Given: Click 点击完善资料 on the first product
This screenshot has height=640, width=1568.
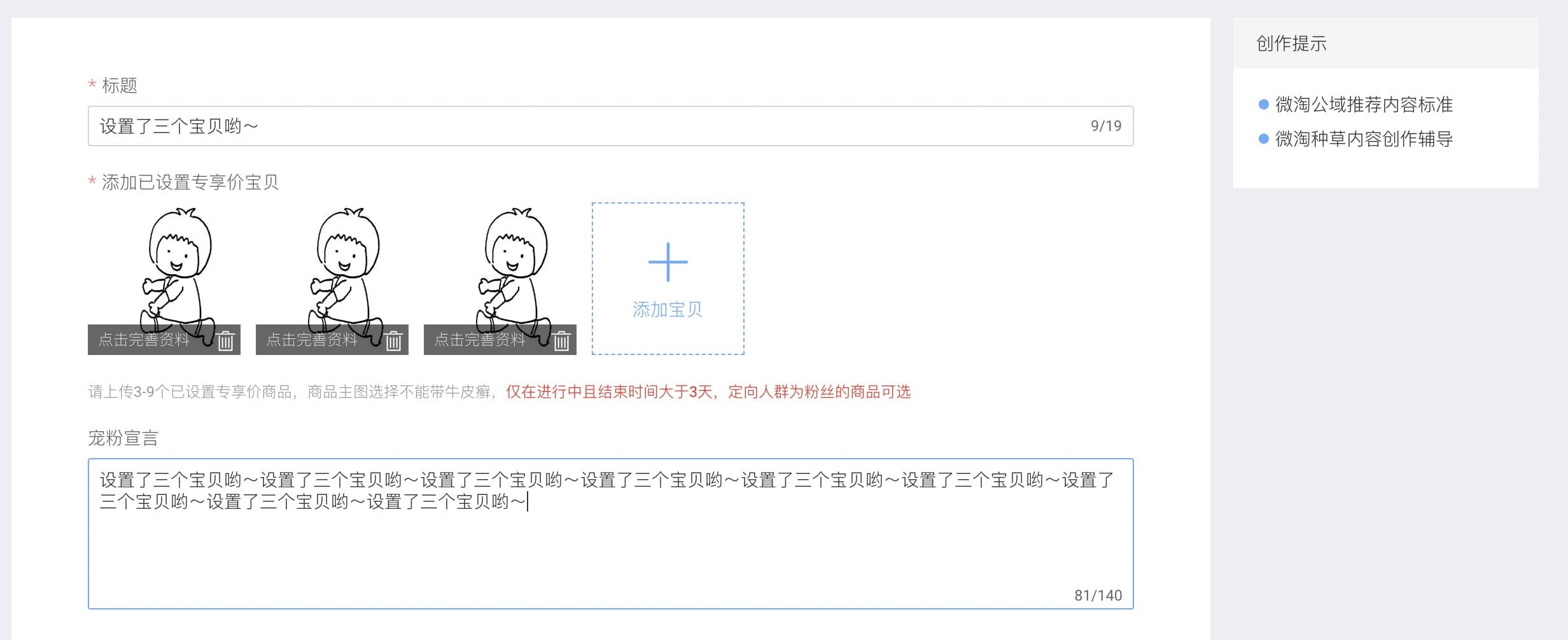Looking at the screenshot, I should [x=144, y=340].
